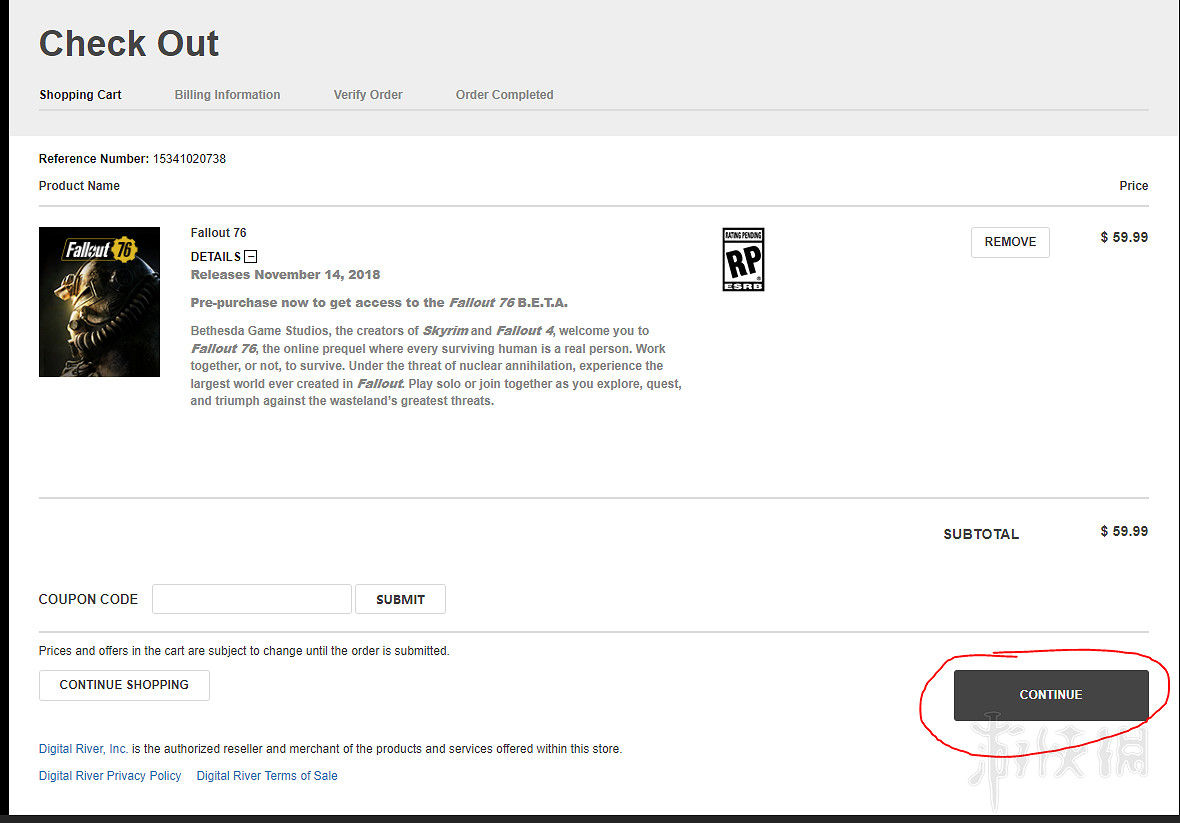
Task: Switch to the Billing Information step
Action: [x=227, y=95]
